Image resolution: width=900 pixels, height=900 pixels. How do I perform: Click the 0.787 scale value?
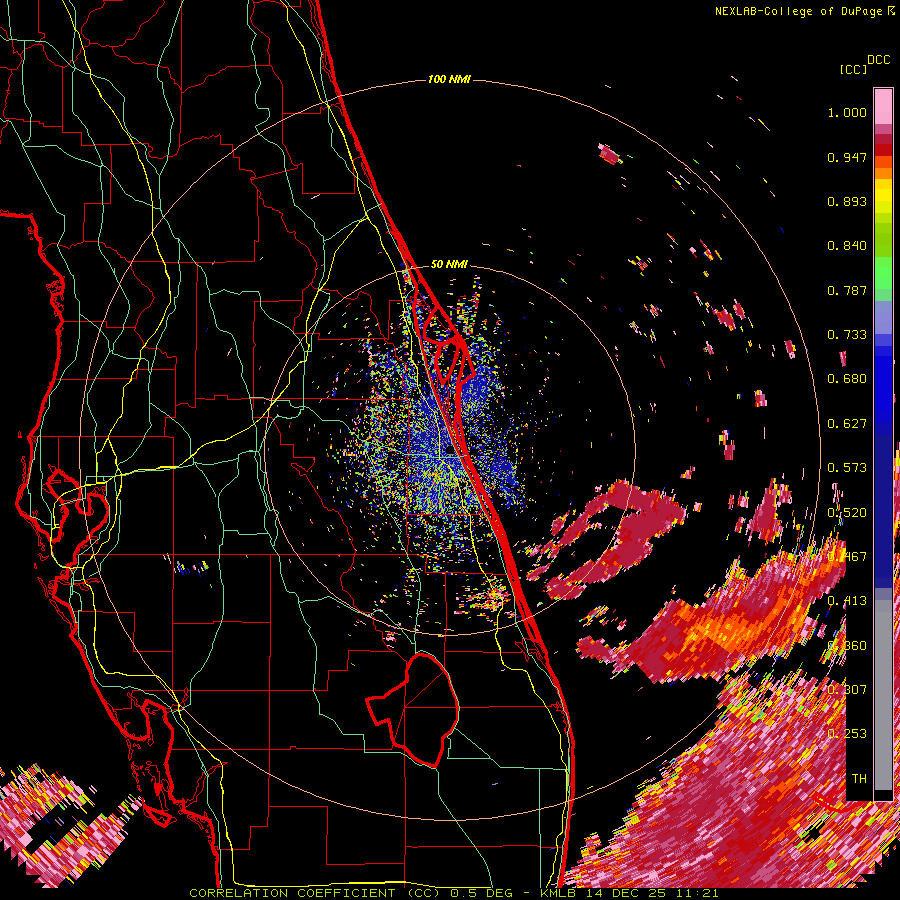pyautogui.click(x=847, y=290)
